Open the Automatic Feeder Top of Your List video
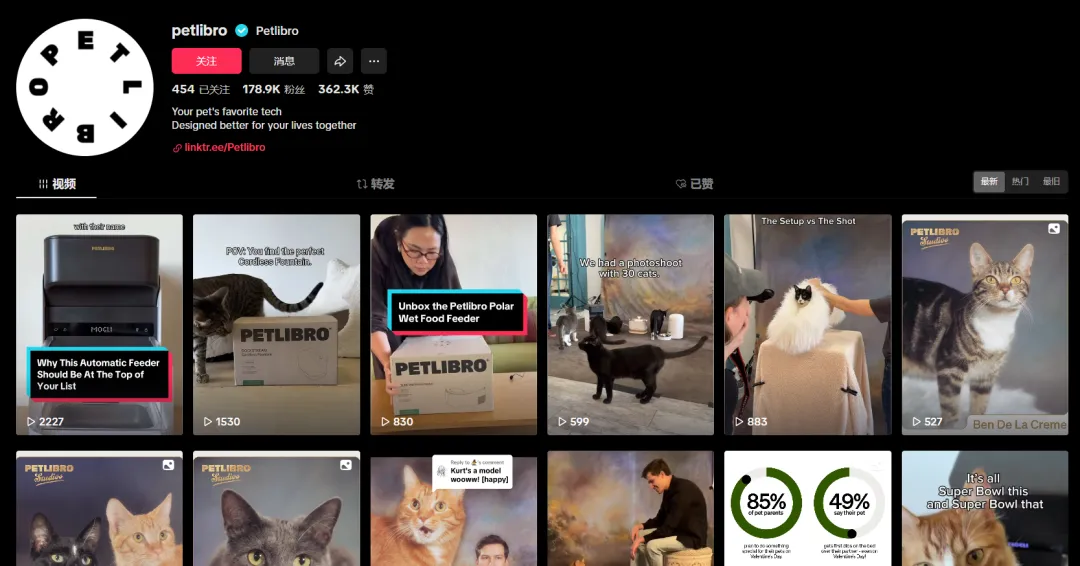Viewport: 1080px width, 566px height. click(x=99, y=324)
